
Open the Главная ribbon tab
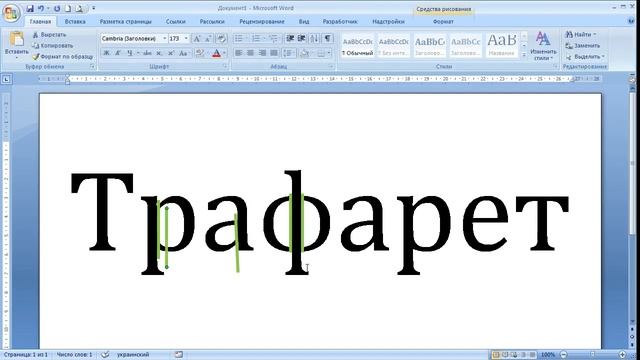[40, 22]
